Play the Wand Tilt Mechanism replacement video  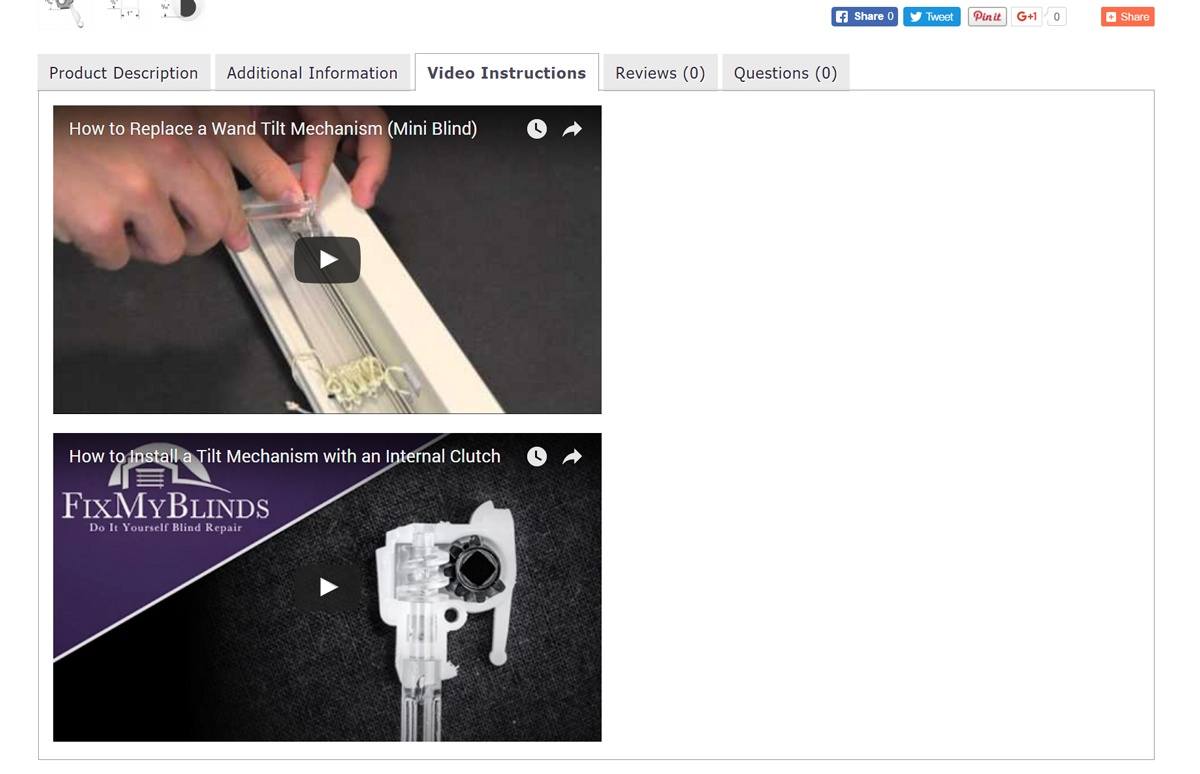tap(327, 260)
